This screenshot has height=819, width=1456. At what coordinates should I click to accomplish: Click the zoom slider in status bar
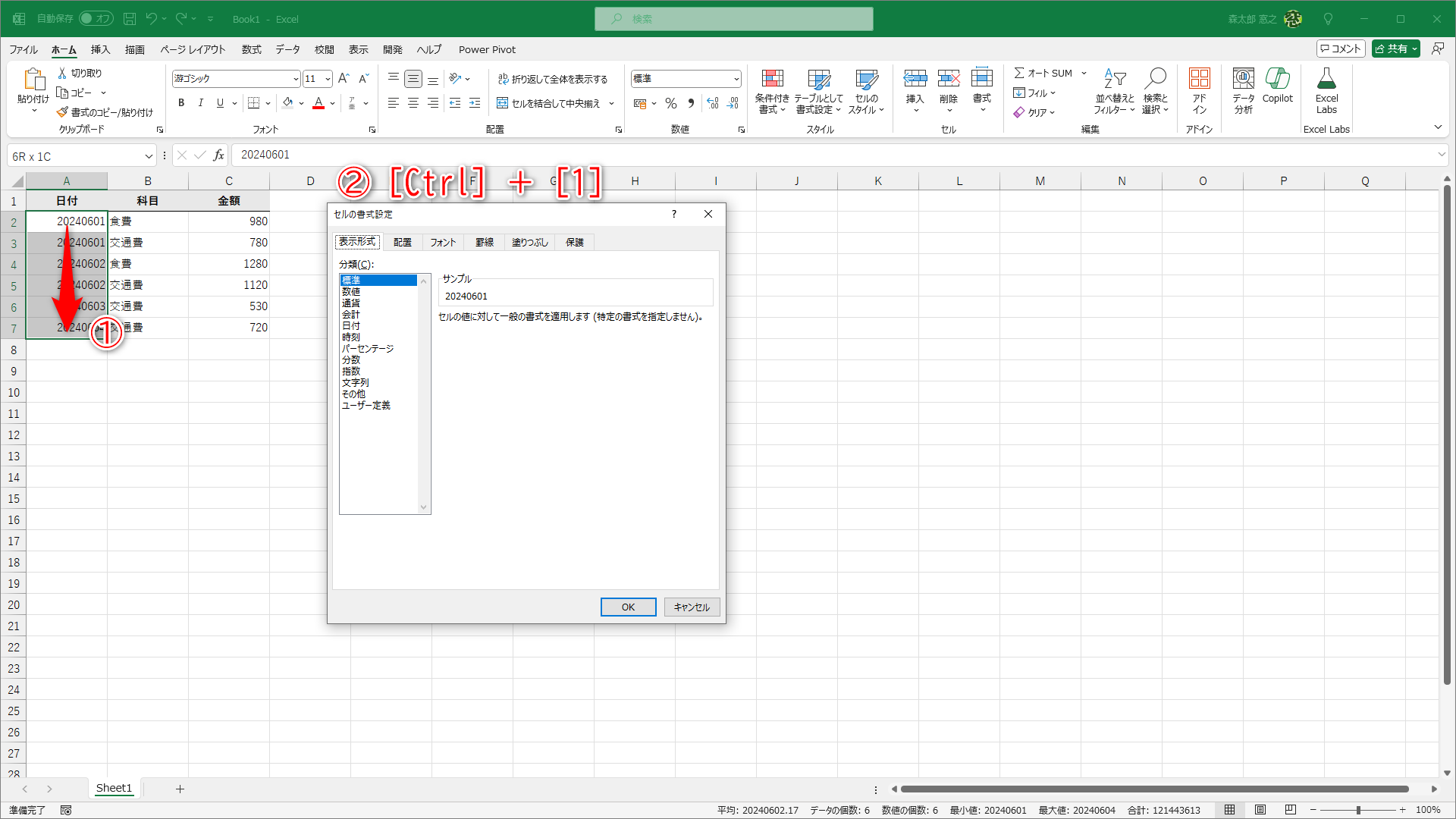pos(1357,810)
